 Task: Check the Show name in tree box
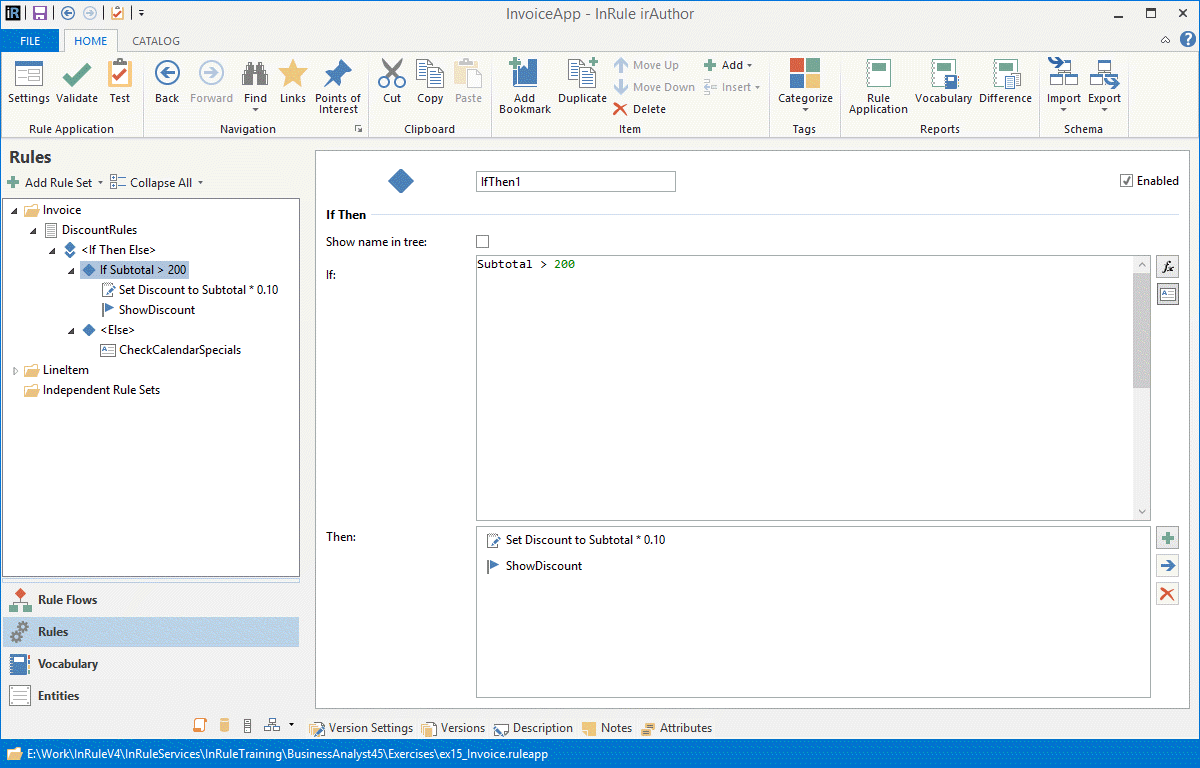point(483,242)
